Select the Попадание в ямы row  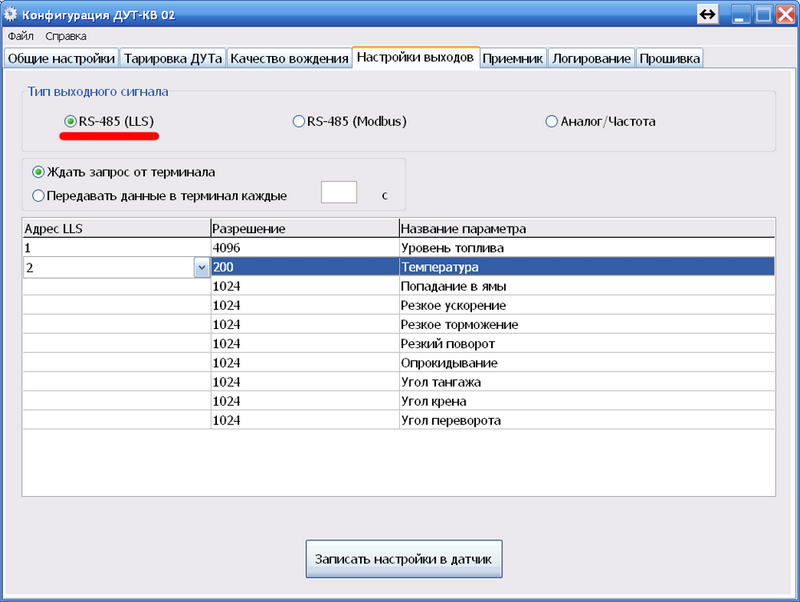pos(398,286)
